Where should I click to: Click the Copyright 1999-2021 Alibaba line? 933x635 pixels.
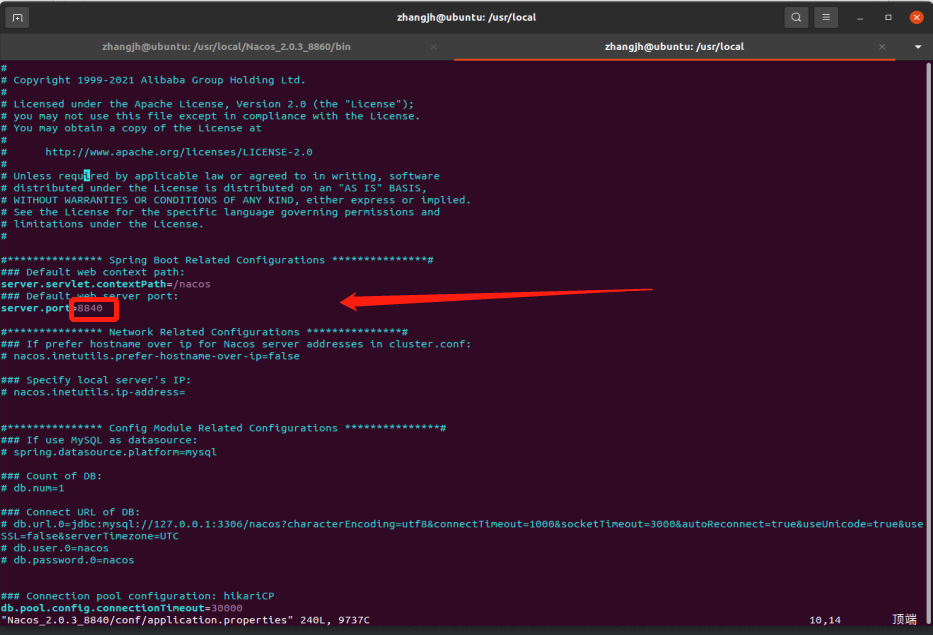pos(154,80)
